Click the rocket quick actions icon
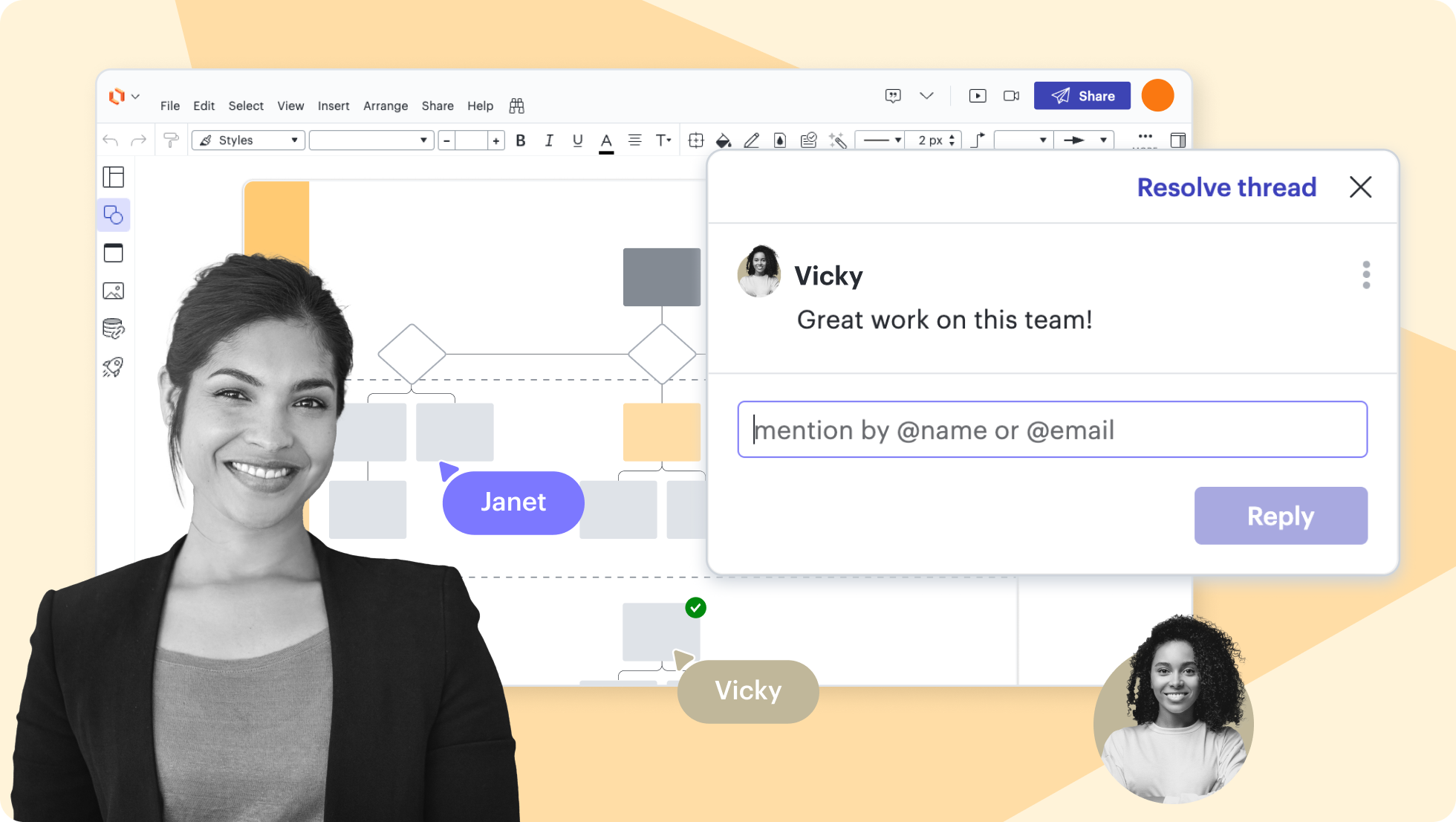1456x822 pixels. pos(113,366)
